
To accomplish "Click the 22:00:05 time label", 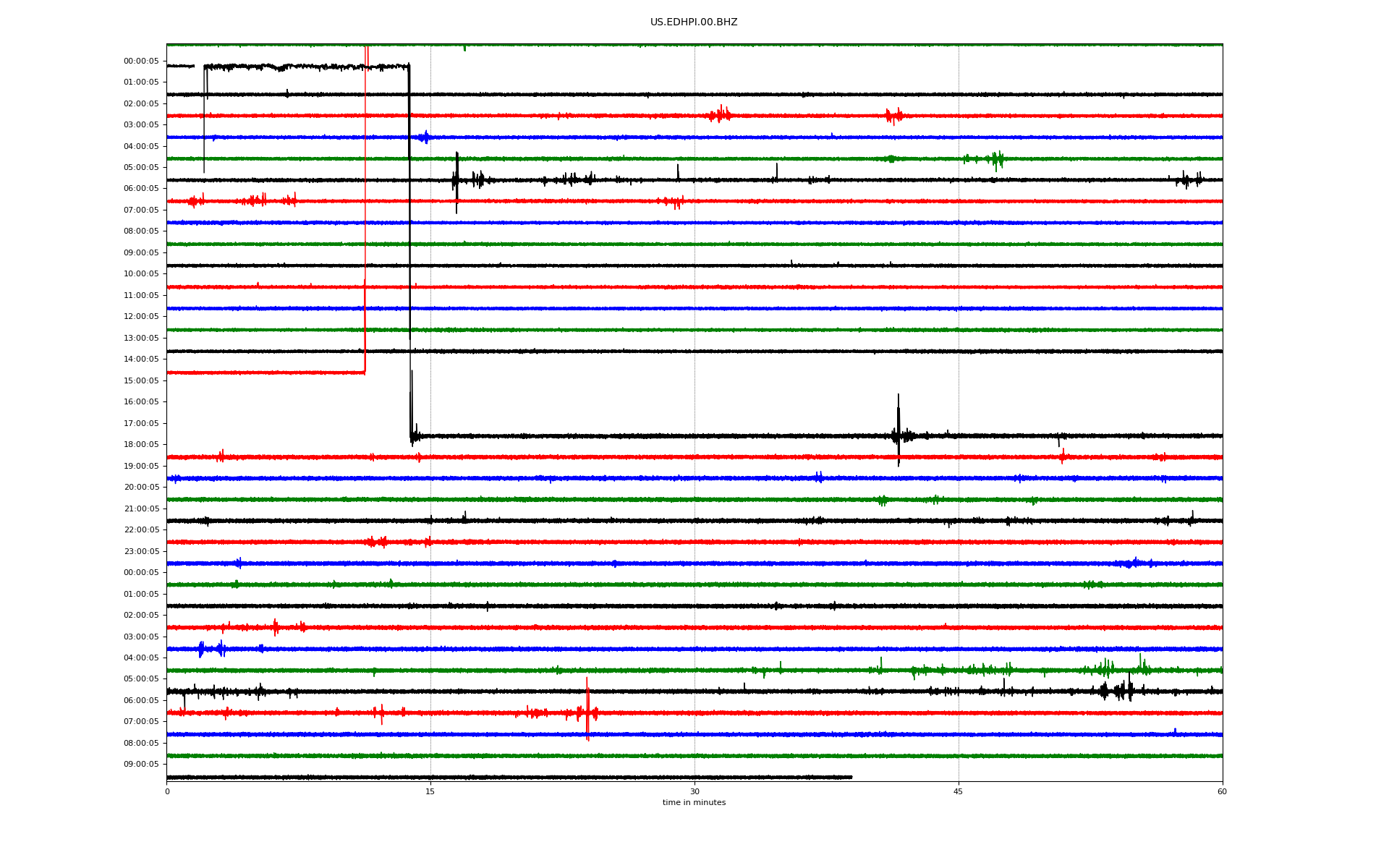I will click(x=141, y=530).
